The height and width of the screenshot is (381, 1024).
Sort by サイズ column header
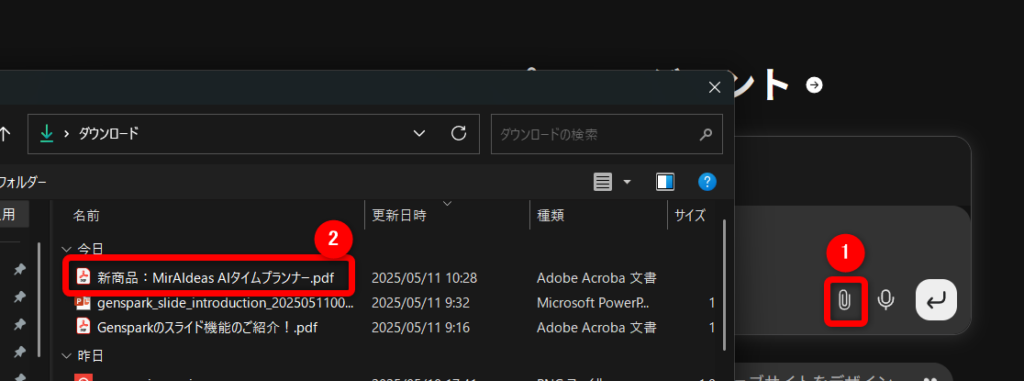pos(690,215)
